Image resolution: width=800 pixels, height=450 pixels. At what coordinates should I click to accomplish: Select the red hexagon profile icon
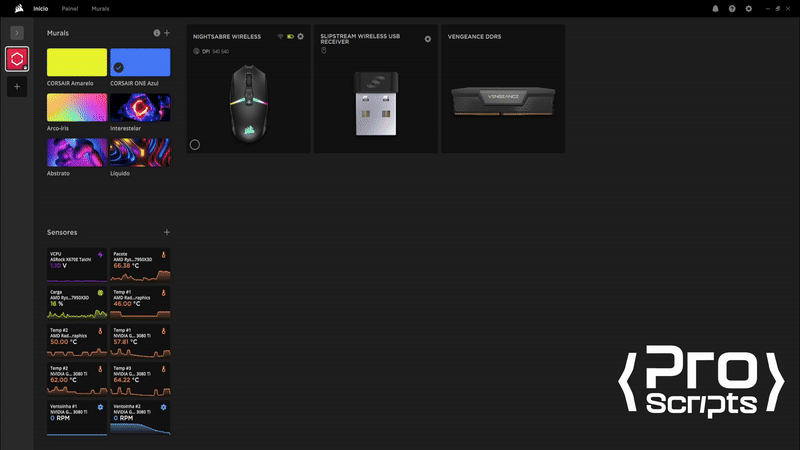click(17, 59)
